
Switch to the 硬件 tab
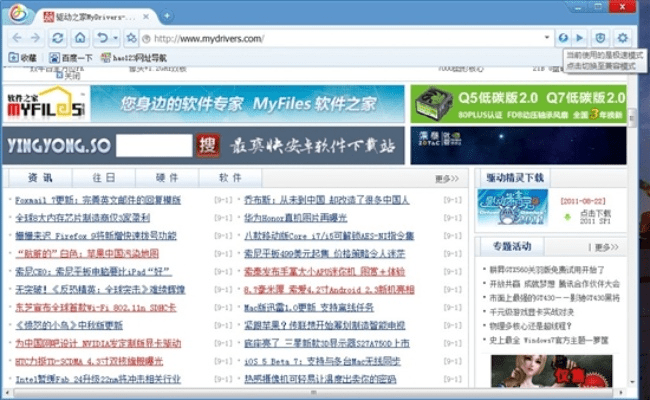click(167, 178)
